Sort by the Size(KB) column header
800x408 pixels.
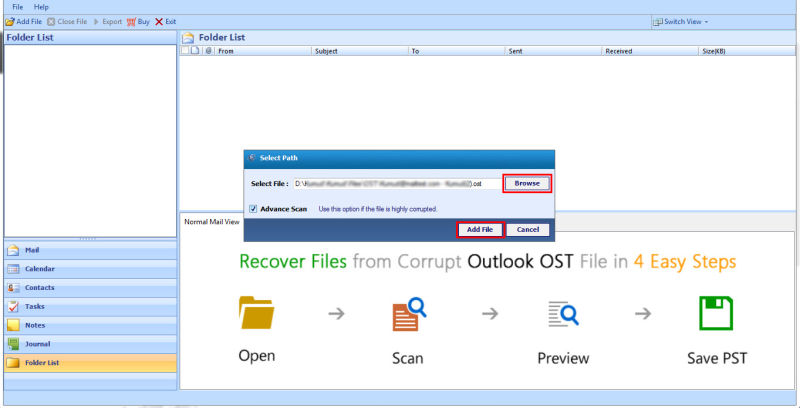[x=747, y=51]
